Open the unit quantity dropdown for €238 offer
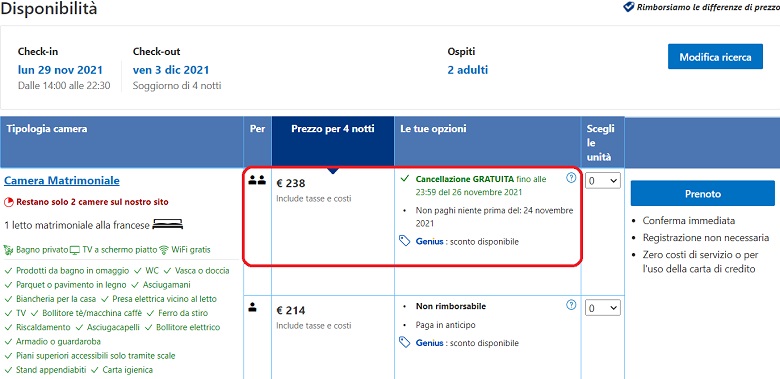The width and height of the screenshot is (780, 379). [603, 181]
